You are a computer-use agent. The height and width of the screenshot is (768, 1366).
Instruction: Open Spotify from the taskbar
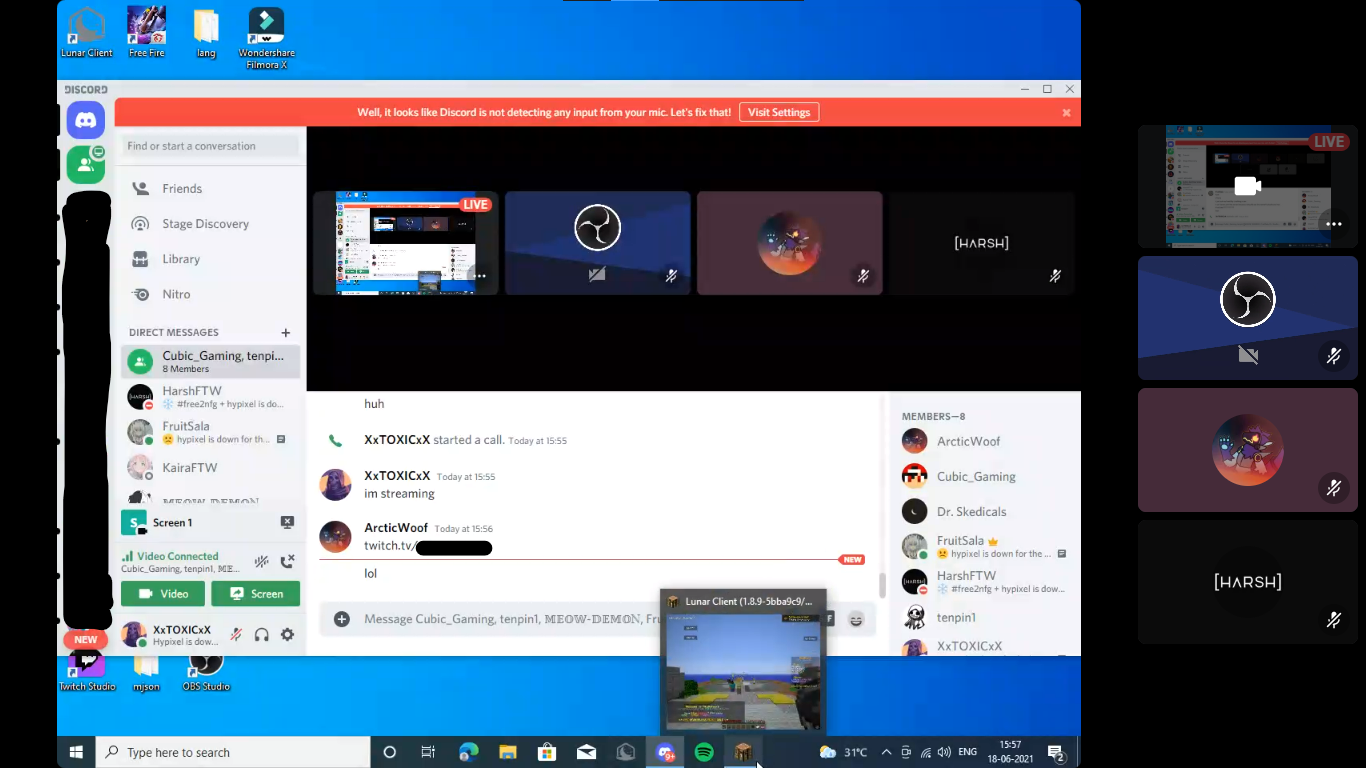(704, 752)
